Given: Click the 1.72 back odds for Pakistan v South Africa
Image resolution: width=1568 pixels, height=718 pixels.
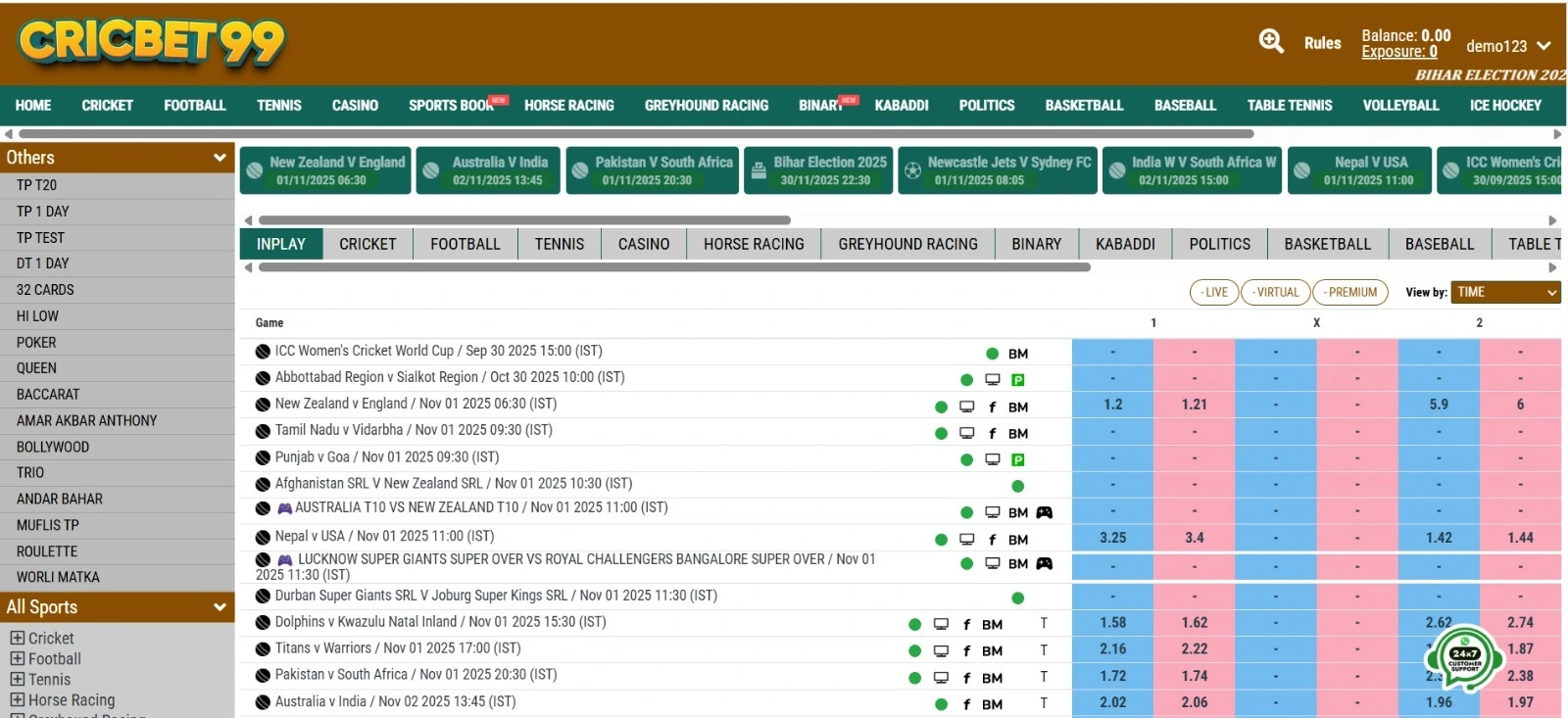Looking at the screenshot, I should (1112, 676).
